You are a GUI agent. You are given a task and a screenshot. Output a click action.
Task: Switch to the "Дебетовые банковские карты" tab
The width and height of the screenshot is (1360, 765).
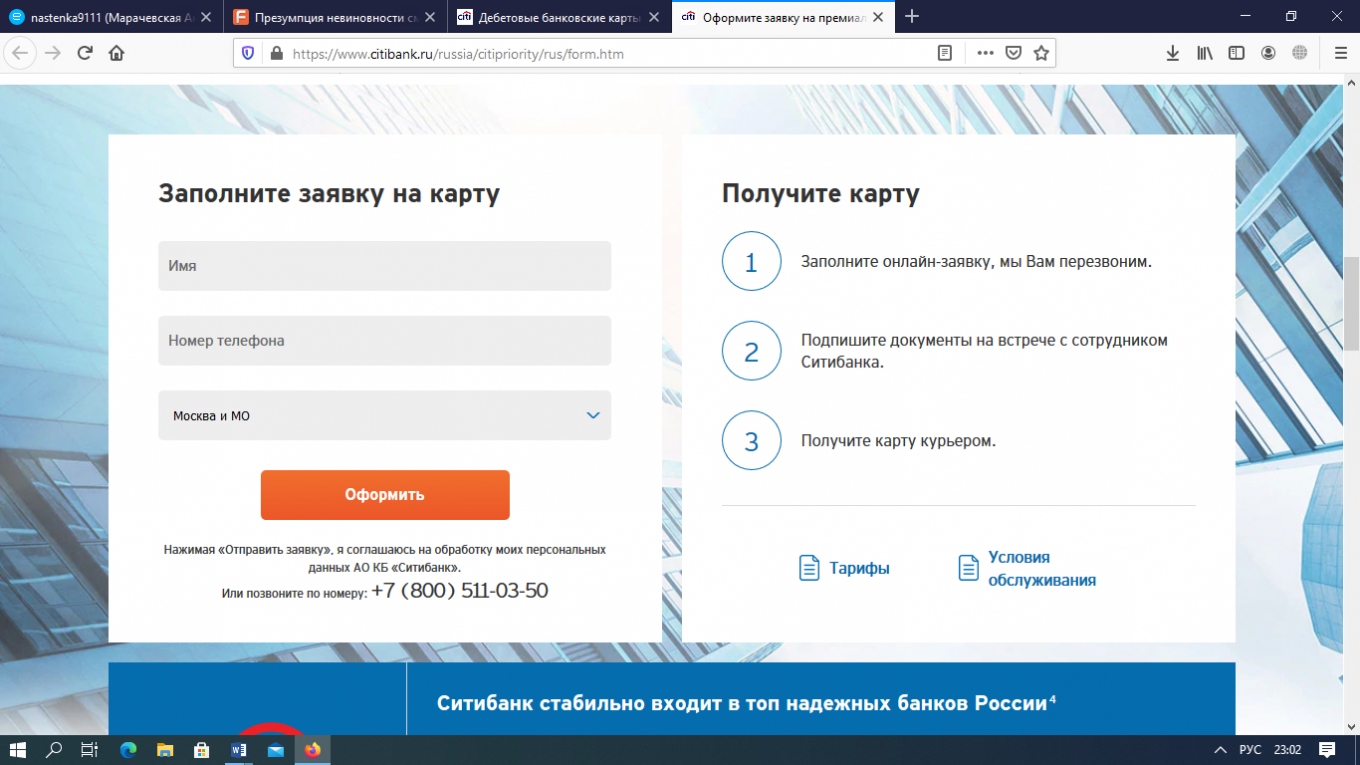556,17
